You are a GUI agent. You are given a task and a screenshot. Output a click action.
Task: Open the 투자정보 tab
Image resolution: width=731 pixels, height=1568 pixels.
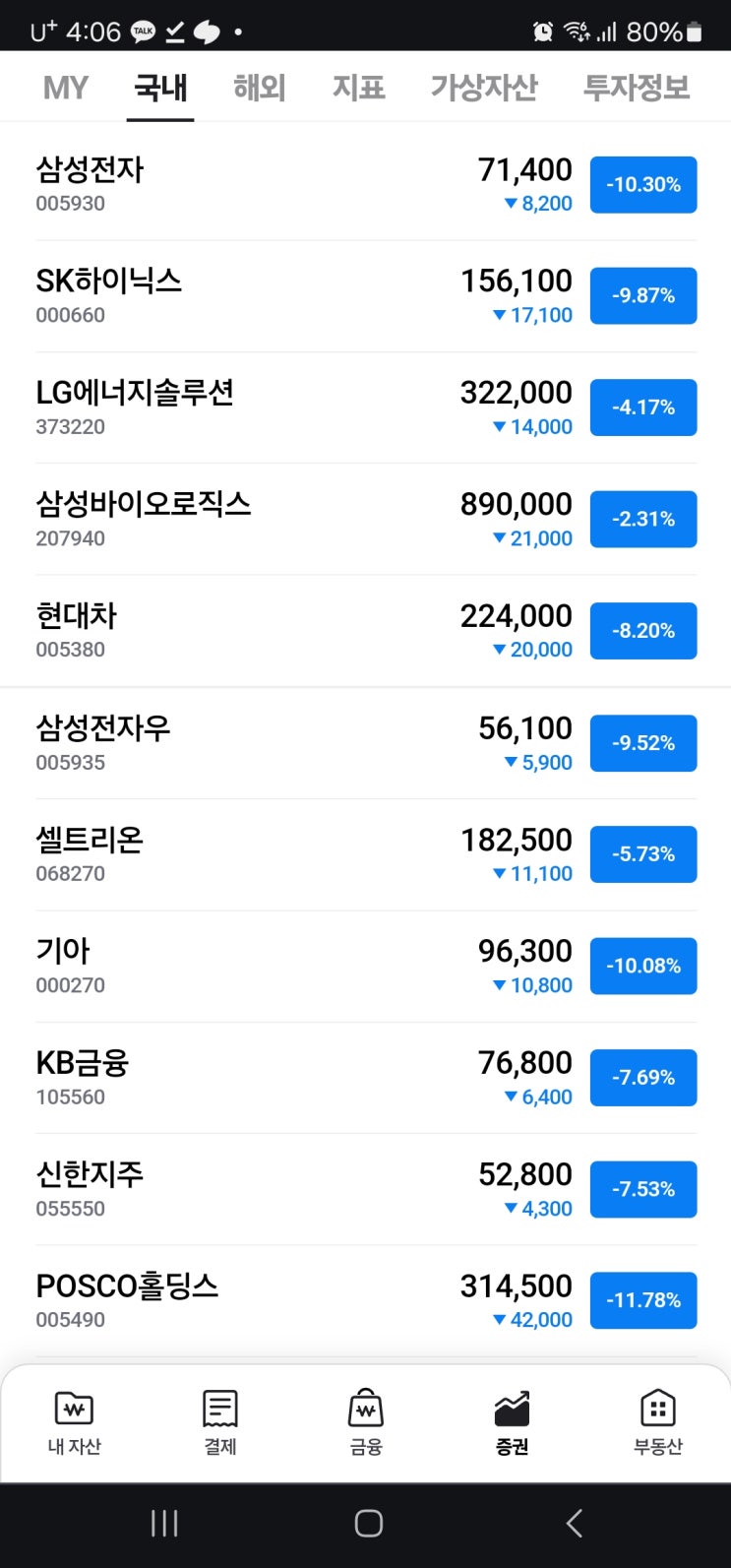pos(637,89)
